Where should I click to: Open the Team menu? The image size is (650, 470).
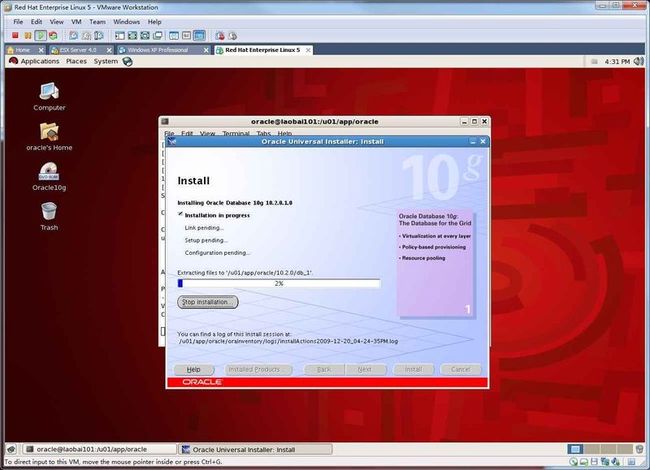click(x=97, y=22)
